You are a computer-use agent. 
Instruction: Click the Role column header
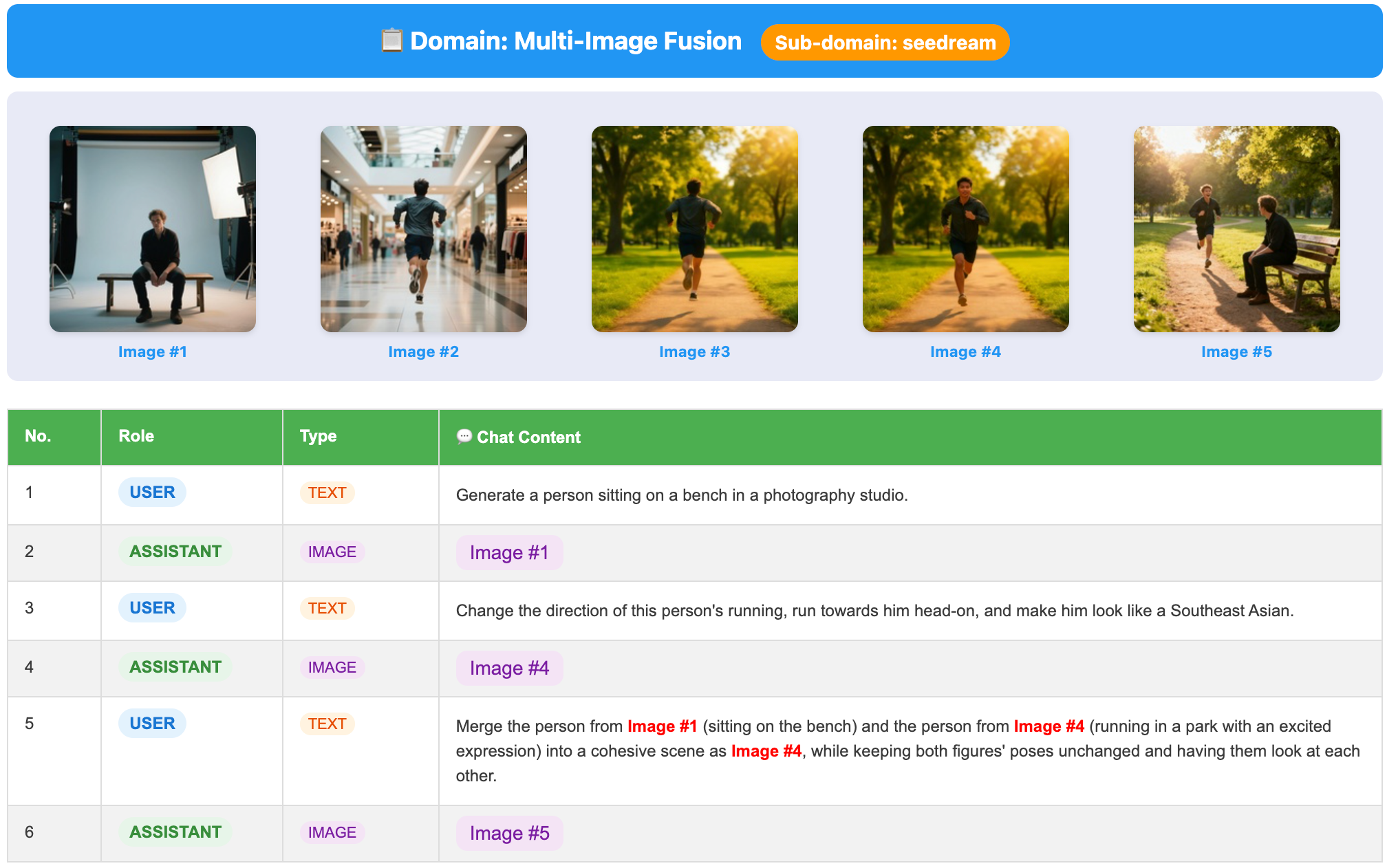tap(136, 436)
